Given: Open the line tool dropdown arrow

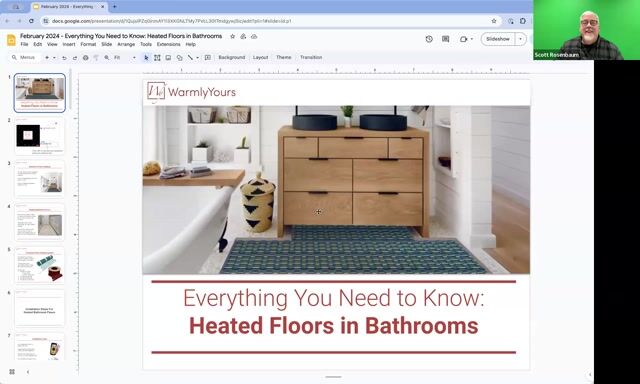Looking at the screenshot, I should [197, 58].
